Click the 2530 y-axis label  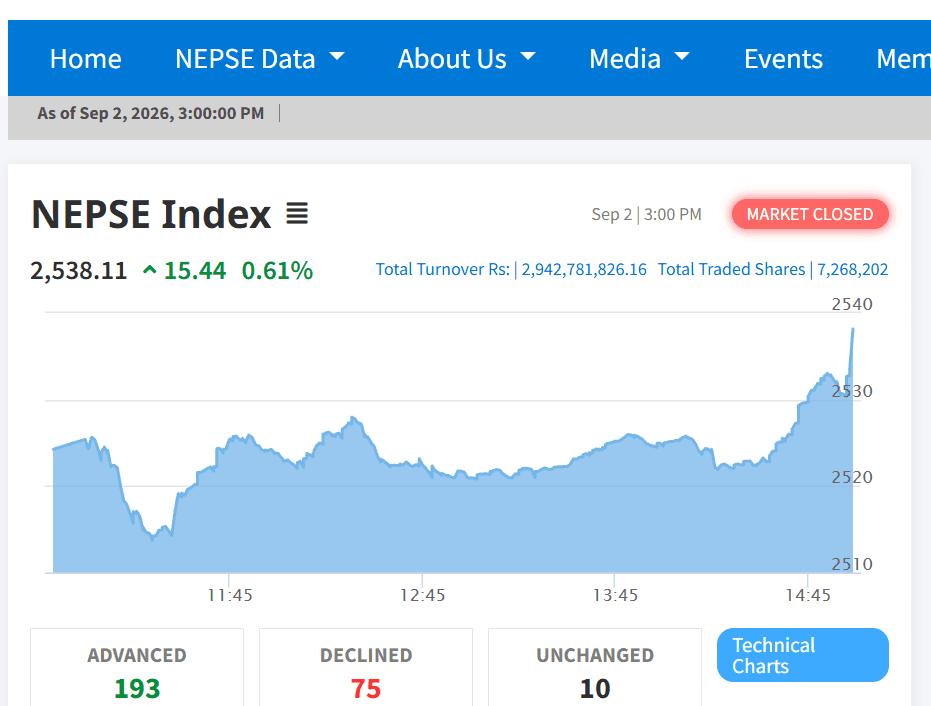(x=852, y=391)
